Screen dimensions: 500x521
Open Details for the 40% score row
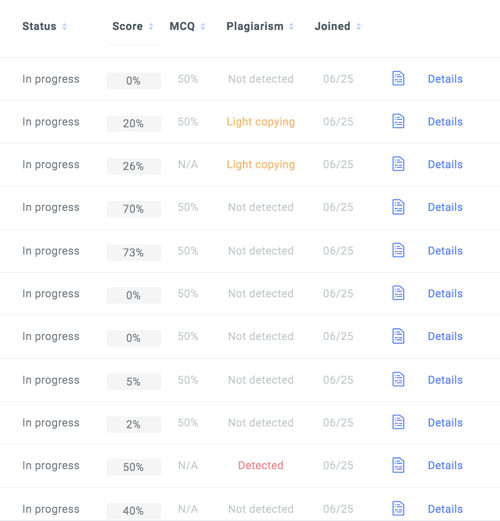point(445,509)
